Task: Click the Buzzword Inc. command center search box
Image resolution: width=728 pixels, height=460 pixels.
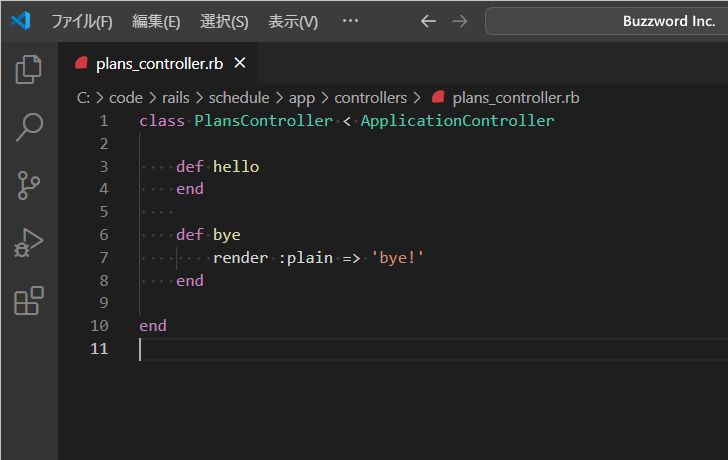Action: (606, 21)
